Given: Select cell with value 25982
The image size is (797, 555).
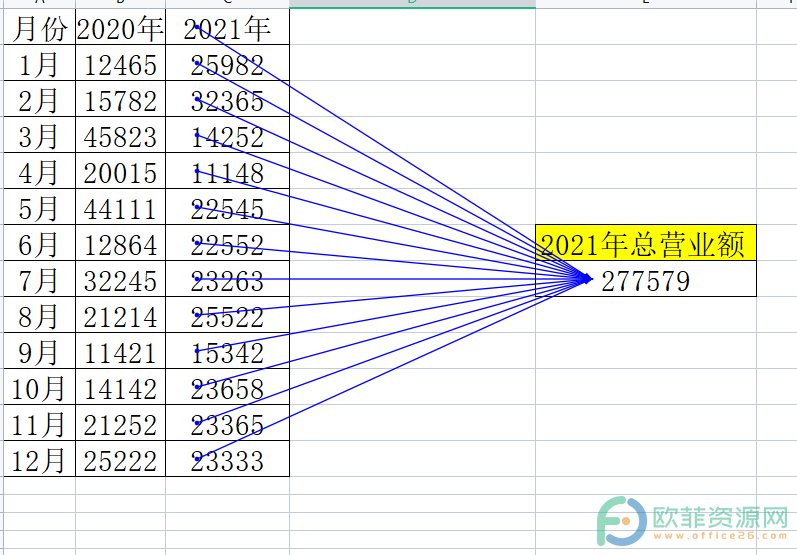Looking at the screenshot, I should click(x=227, y=63).
